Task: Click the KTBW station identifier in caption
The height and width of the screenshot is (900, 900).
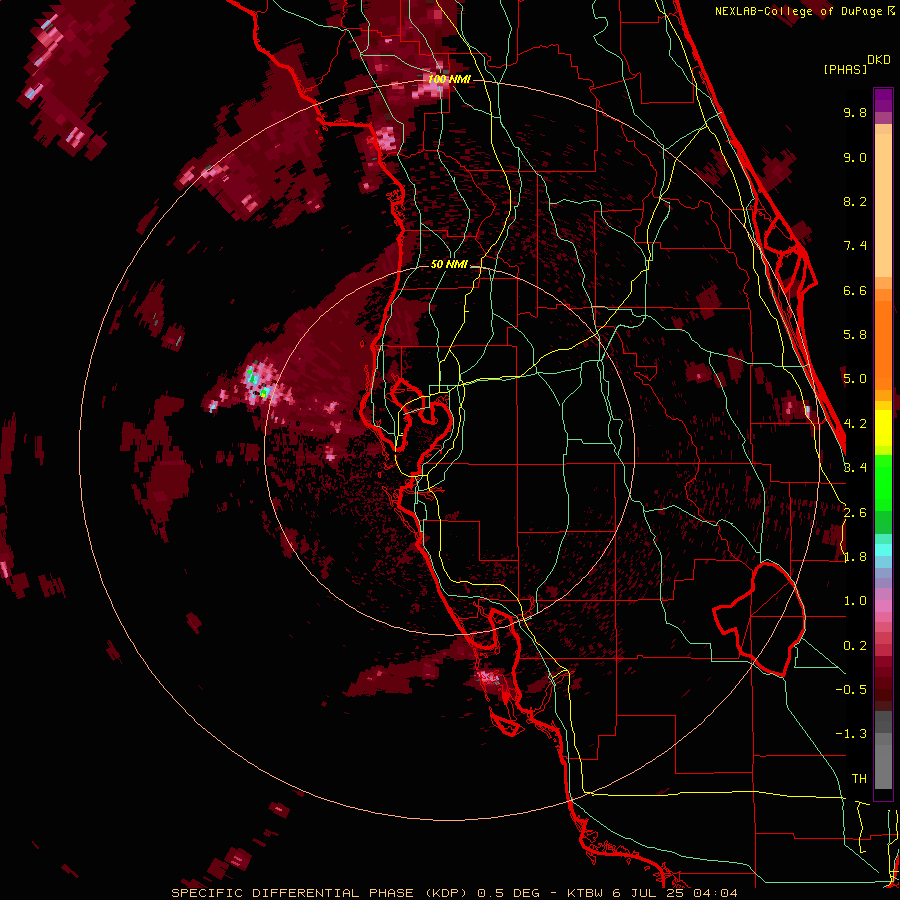Action: (x=585, y=893)
